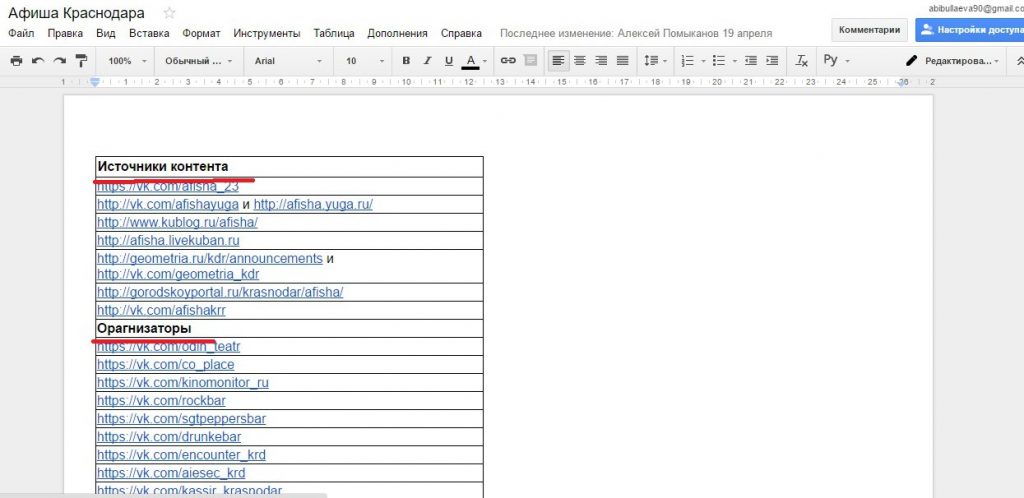1024x498 pixels.
Task: Open the Справка menu
Action: [x=461, y=33]
